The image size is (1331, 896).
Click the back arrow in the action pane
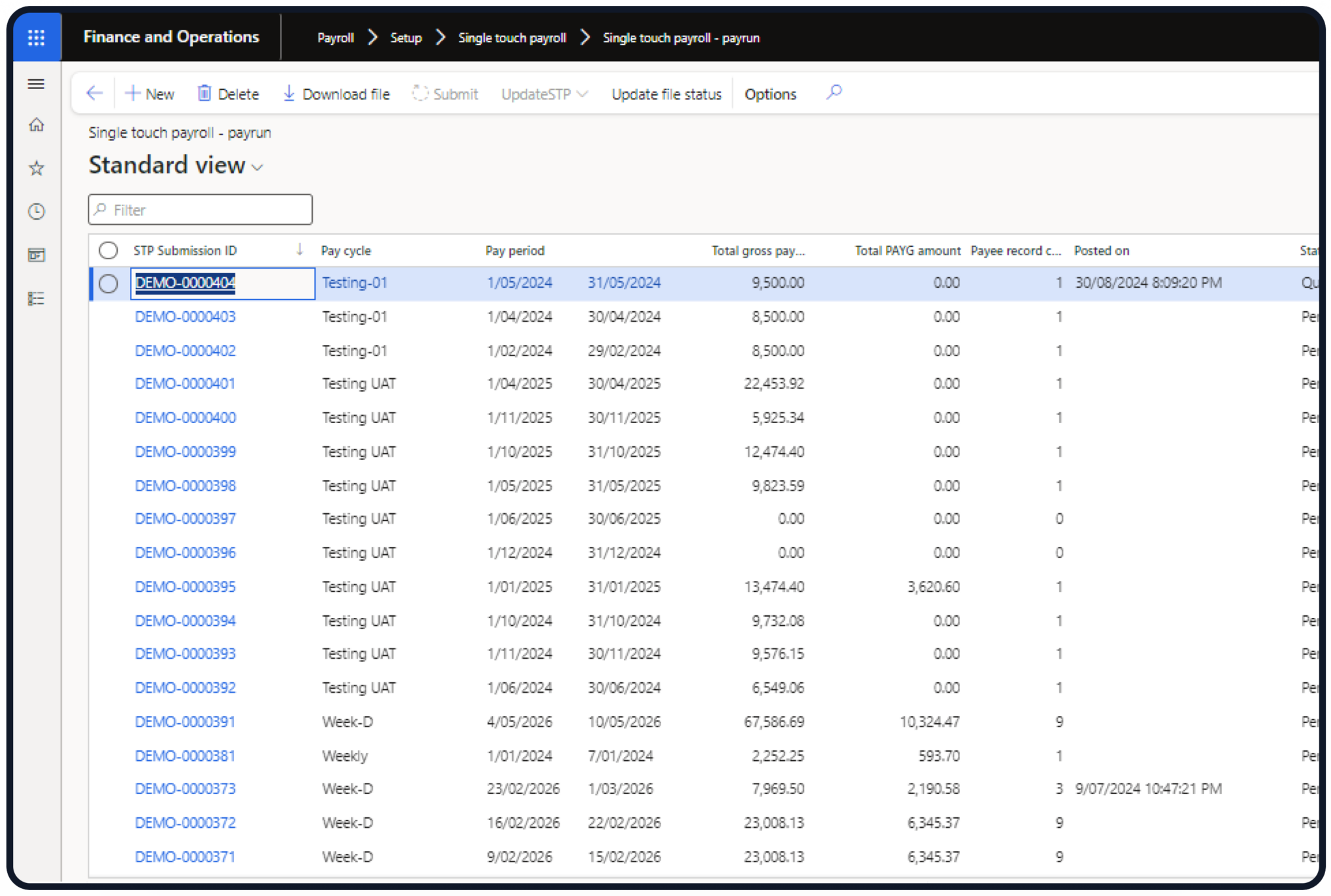pyautogui.click(x=94, y=94)
